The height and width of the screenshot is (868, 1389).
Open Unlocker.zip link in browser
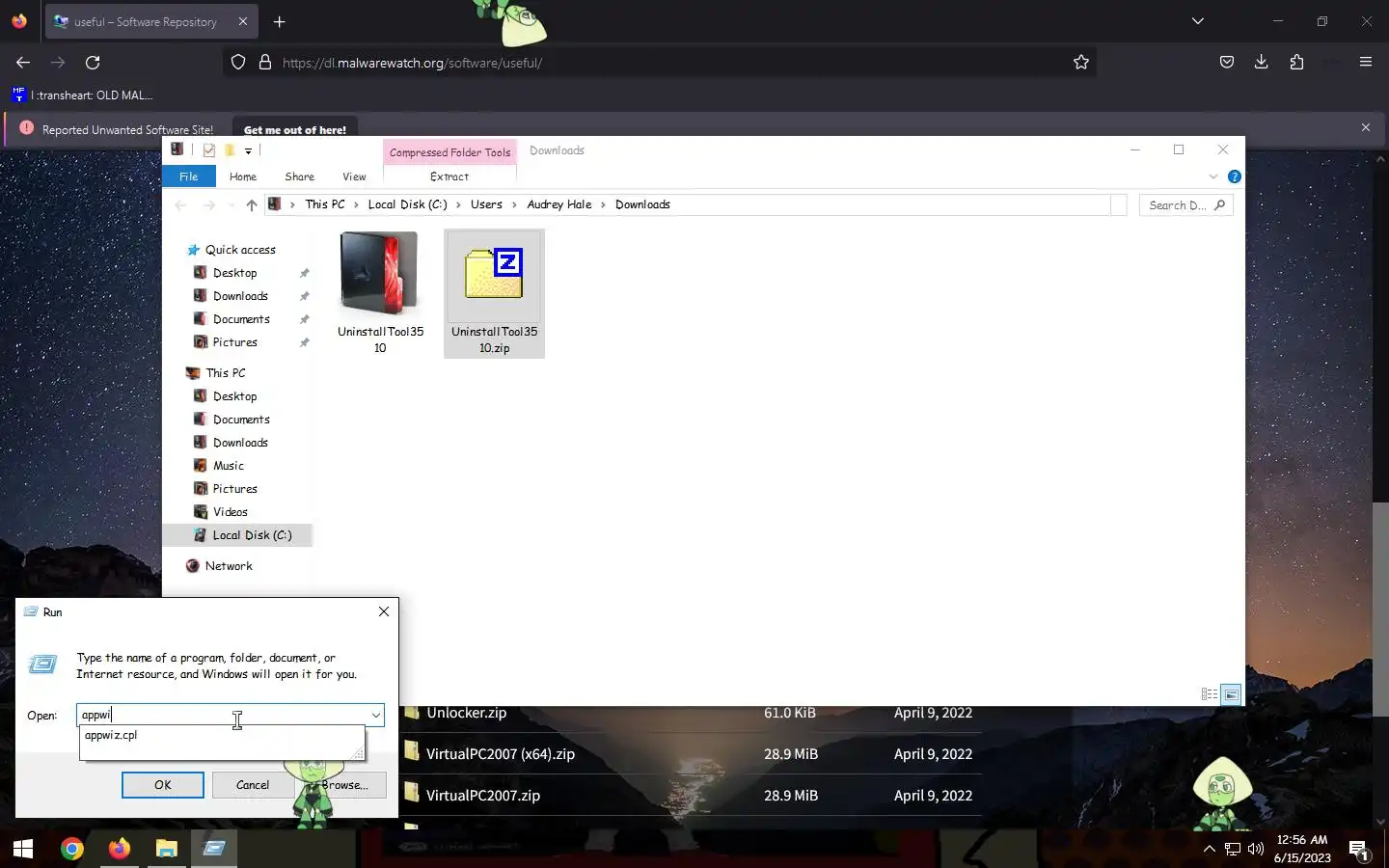(x=466, y=713)
